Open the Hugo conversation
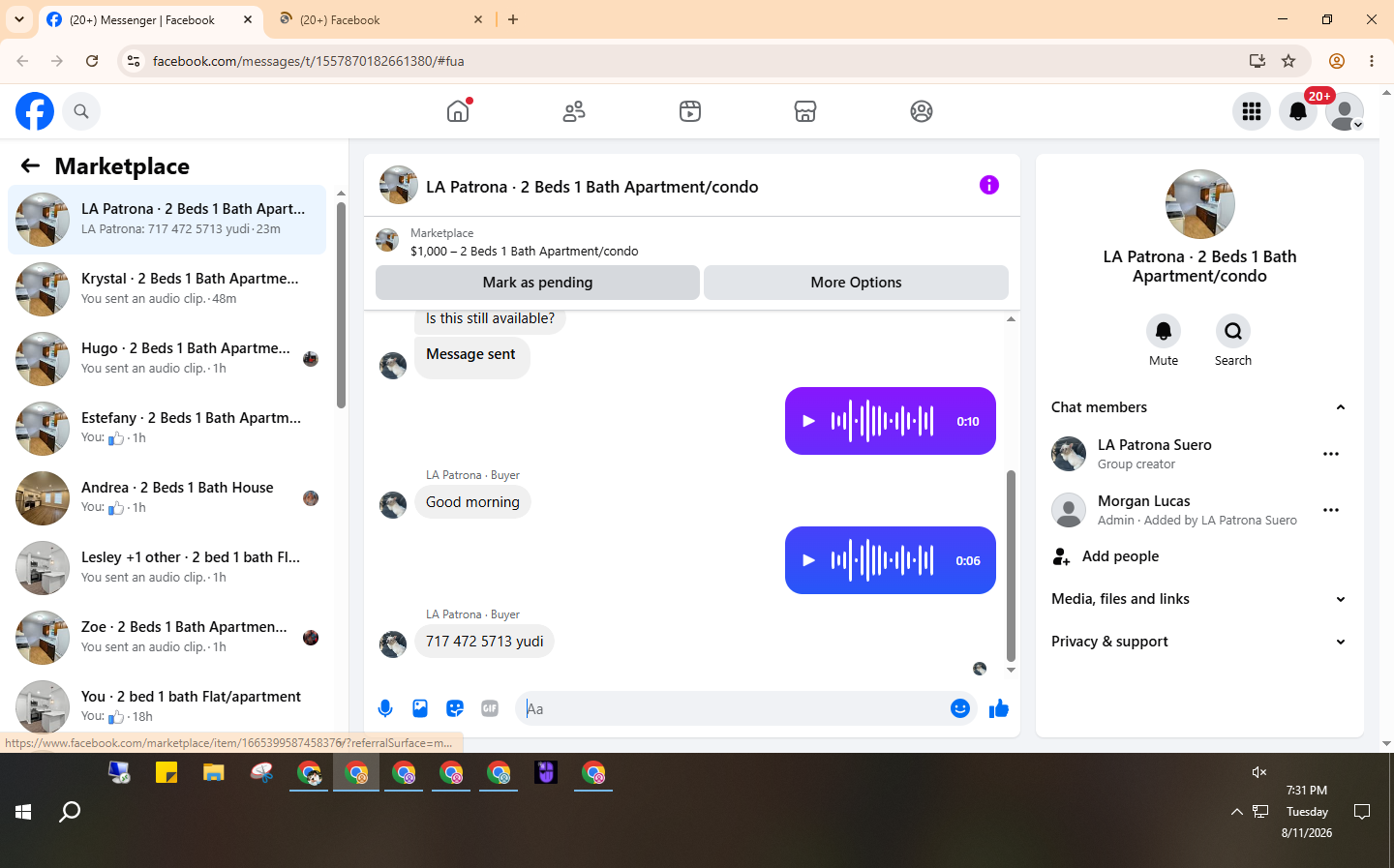This screenshot has height=868, width=1394. tap(167, 359)
